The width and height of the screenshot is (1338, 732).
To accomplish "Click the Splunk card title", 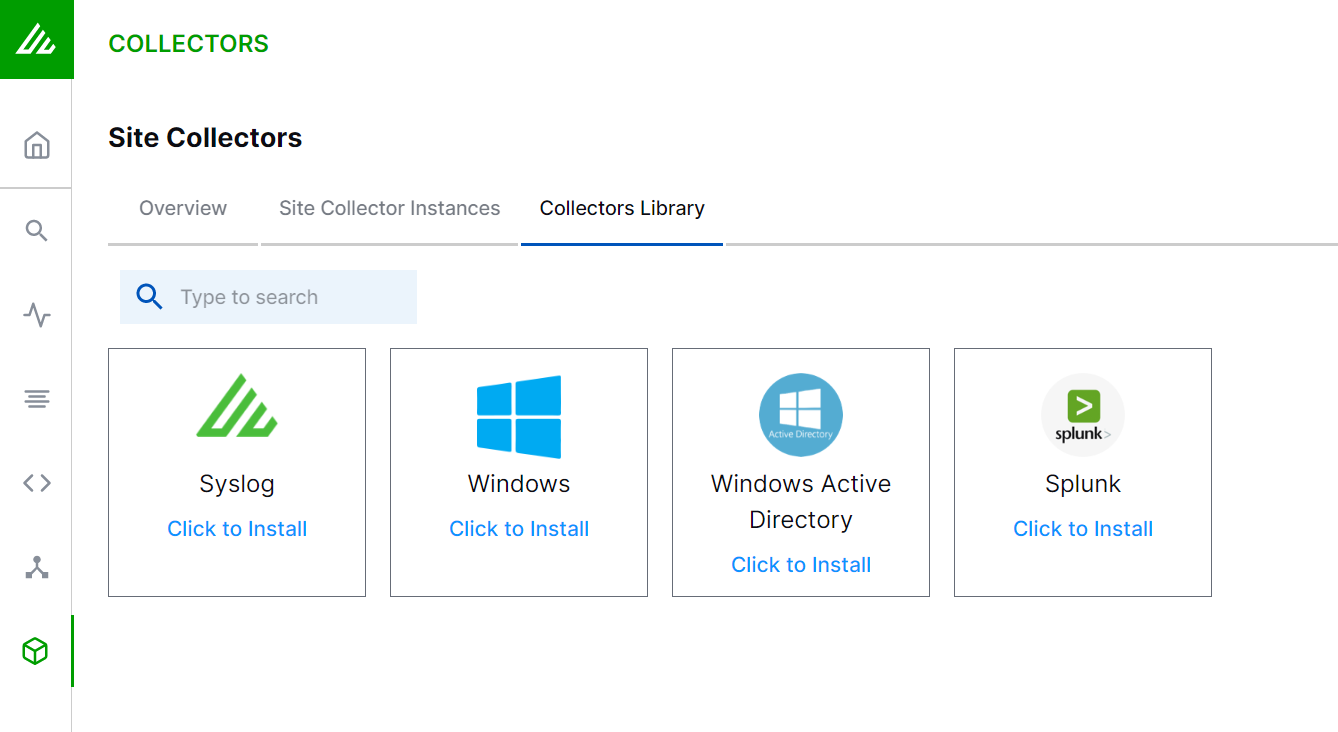I will pyautogui.click(x=1083, y=484).
